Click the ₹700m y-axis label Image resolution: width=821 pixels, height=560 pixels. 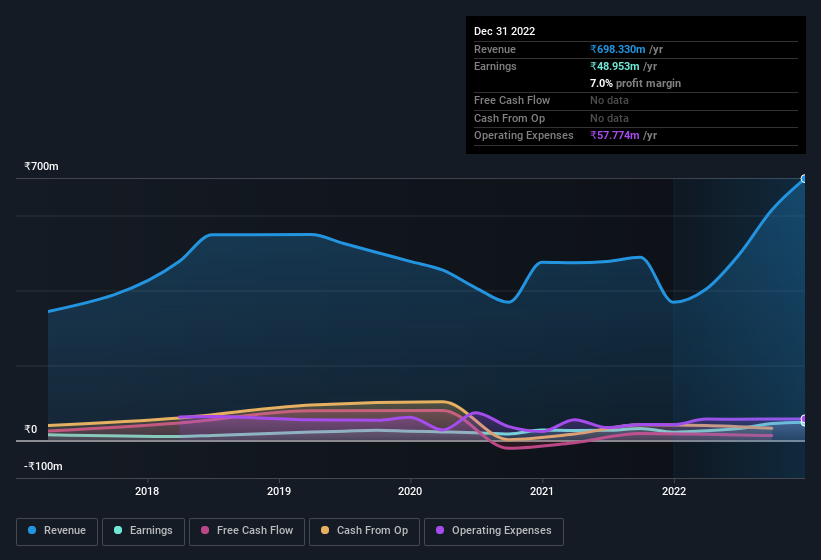(x=41, y=166)
